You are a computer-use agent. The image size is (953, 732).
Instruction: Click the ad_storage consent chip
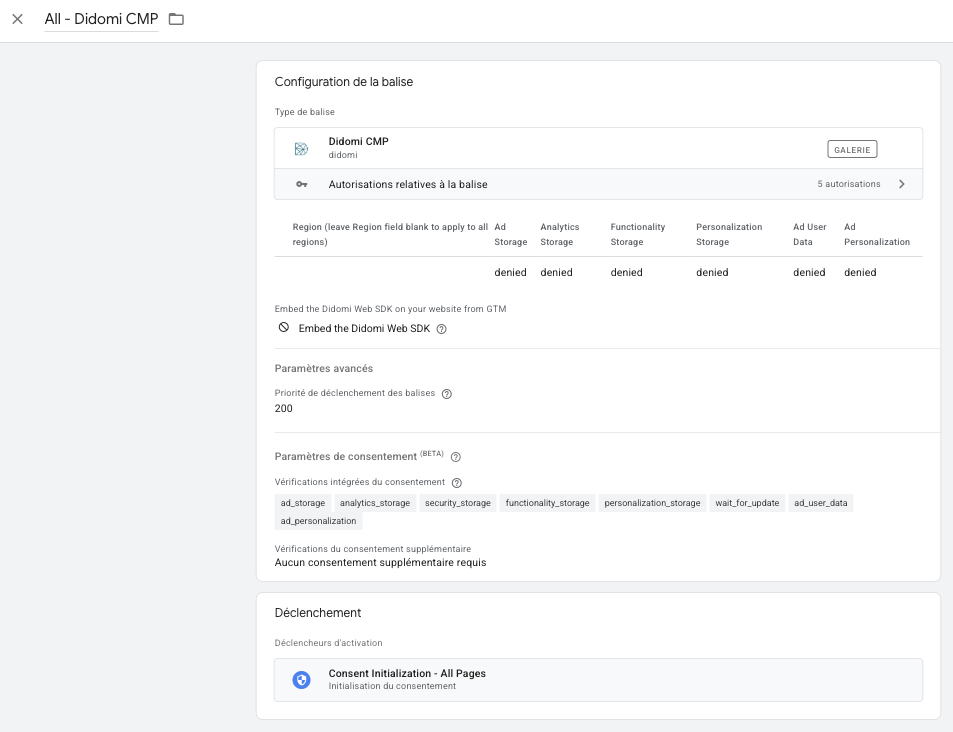click(303, 503)
